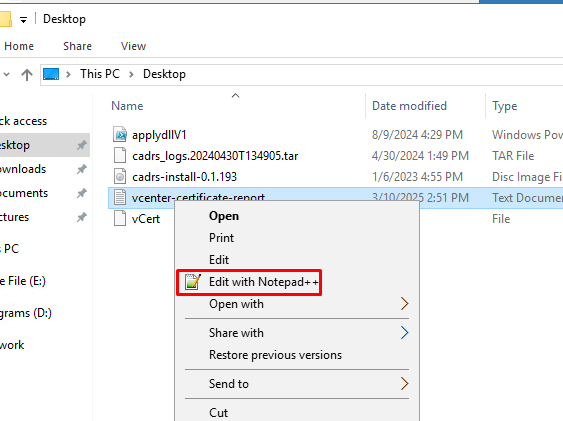563x421 pixels.
Task: Select the applydllV1 file name
Action: [159, 135]
